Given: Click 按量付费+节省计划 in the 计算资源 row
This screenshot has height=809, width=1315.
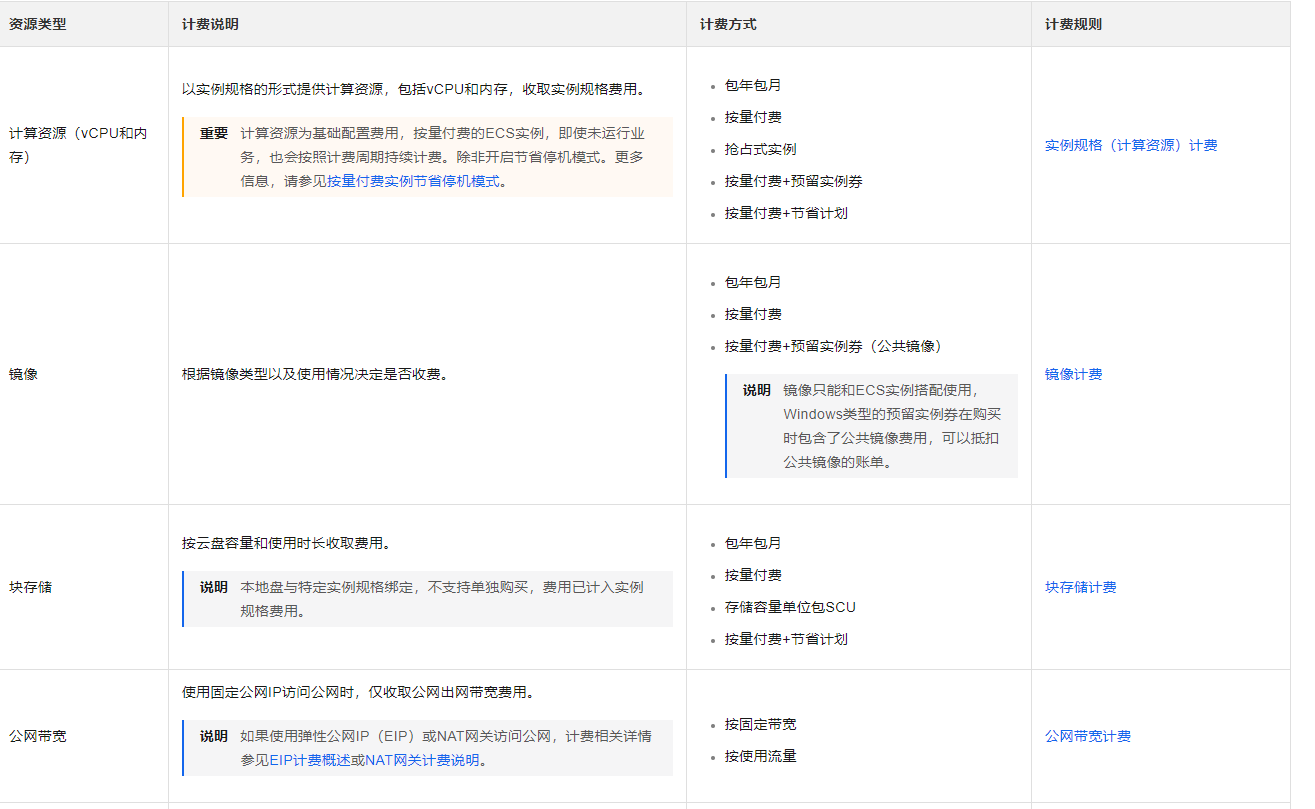Looking at the screenshot, I should pos(786,213).
